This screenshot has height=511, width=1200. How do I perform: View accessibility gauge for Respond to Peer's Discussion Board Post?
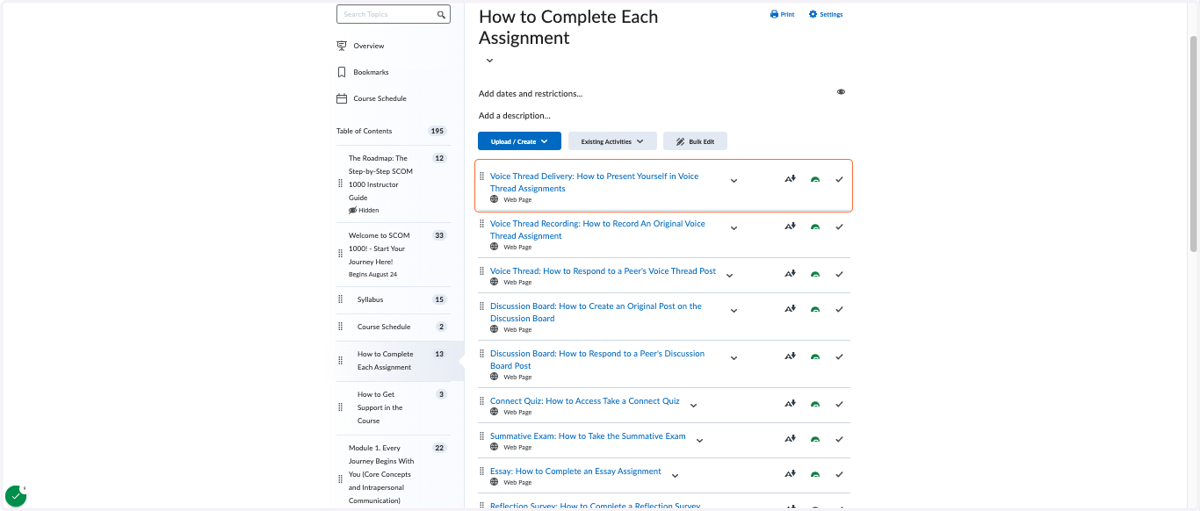[x=815, y=356]
